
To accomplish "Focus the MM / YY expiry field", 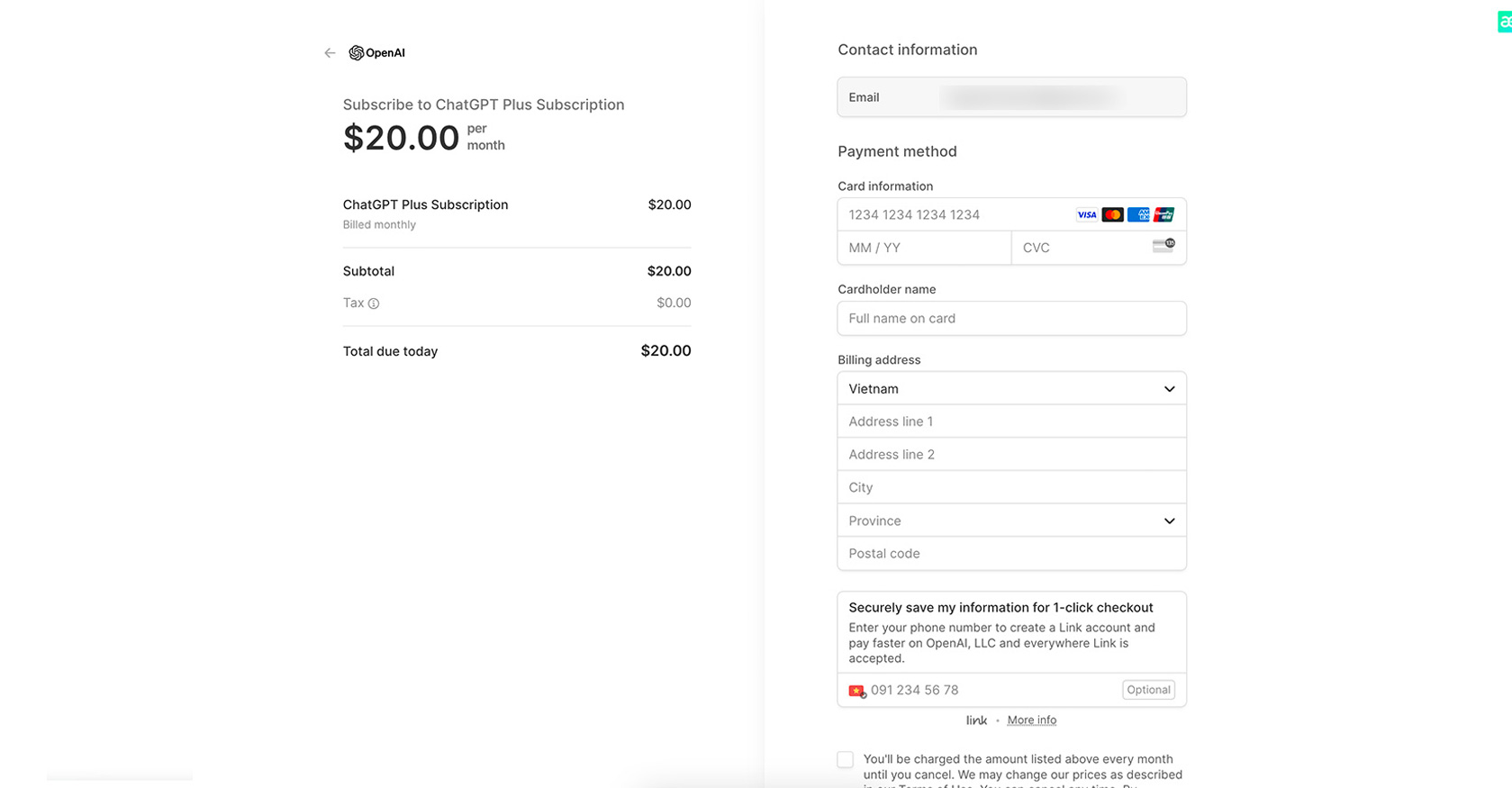I will (x=924, y=248).
